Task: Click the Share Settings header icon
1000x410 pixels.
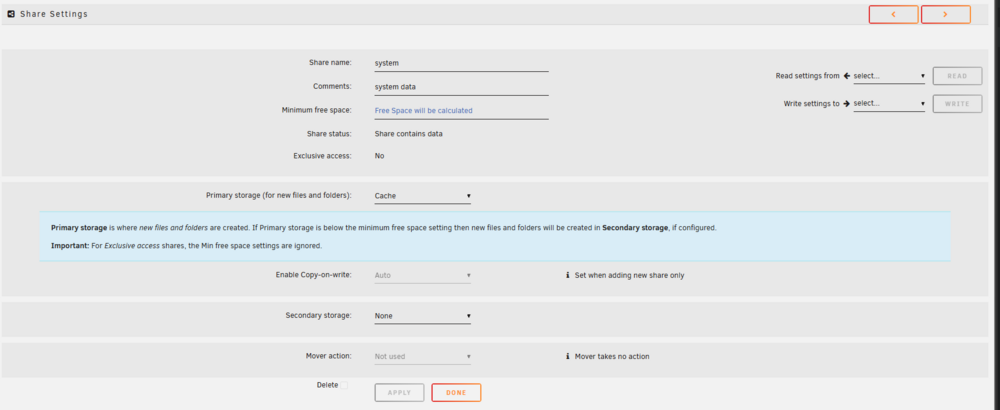Action: (11, 13)
